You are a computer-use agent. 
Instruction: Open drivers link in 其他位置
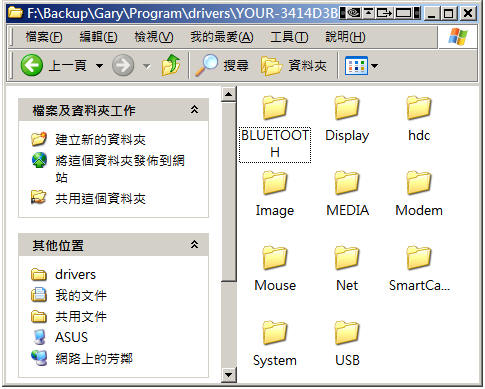(x=75, y=274)
